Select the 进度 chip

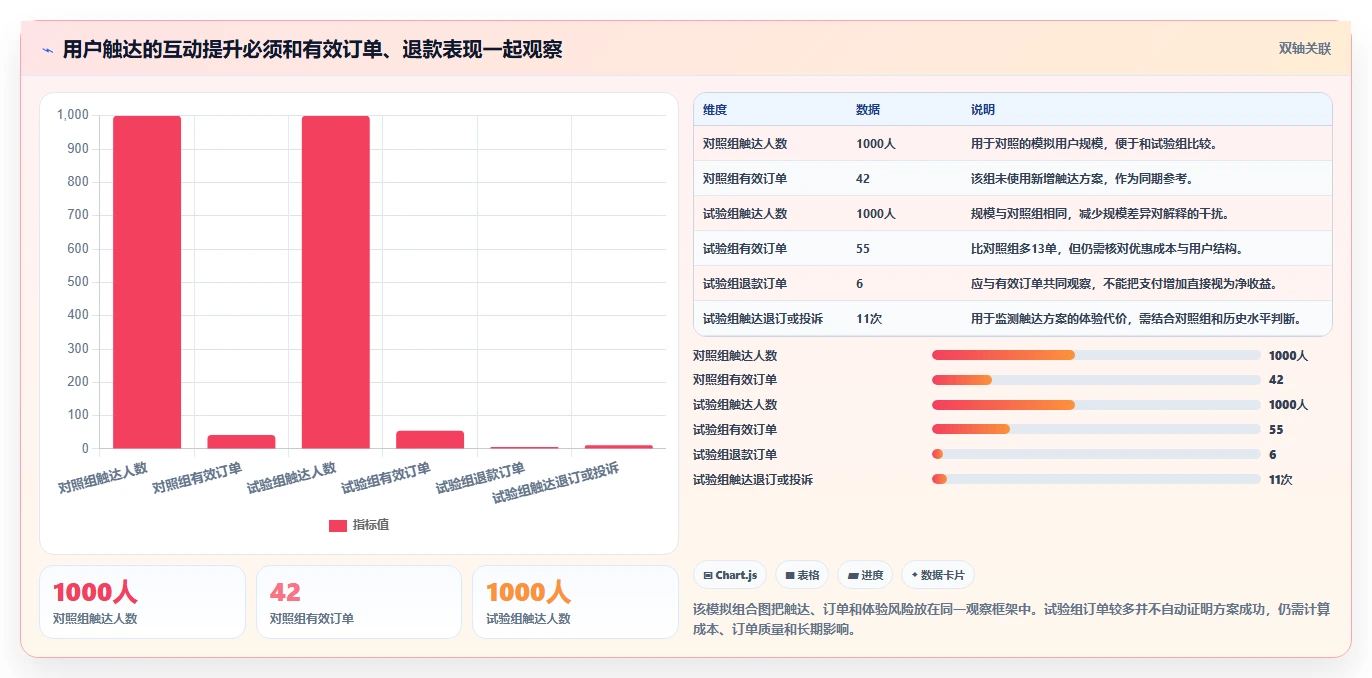(x=865, y=575)
